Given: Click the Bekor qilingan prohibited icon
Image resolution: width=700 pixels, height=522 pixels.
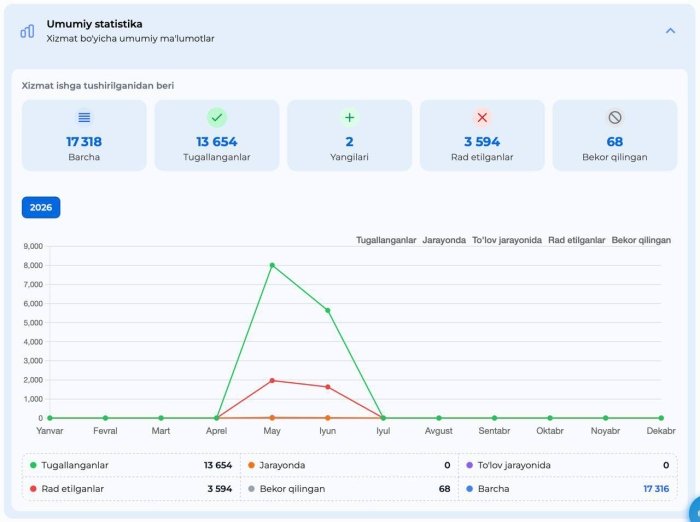Looking at the screenshot, I should 615,117.
